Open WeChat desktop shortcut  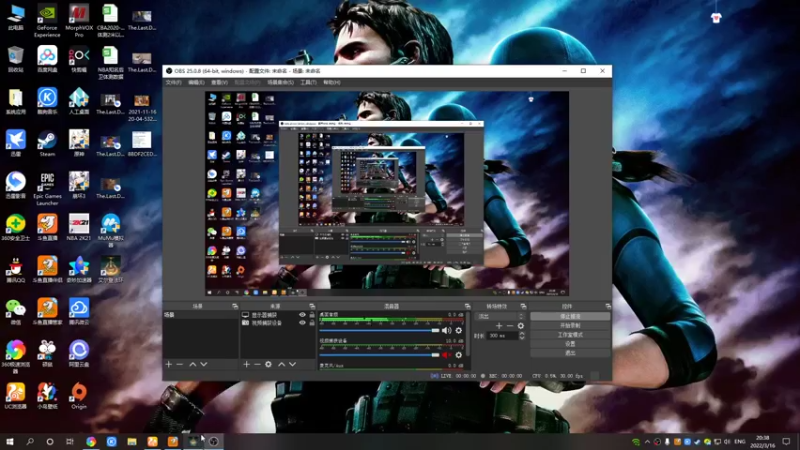pyautogui.click(x=15, y=312)
